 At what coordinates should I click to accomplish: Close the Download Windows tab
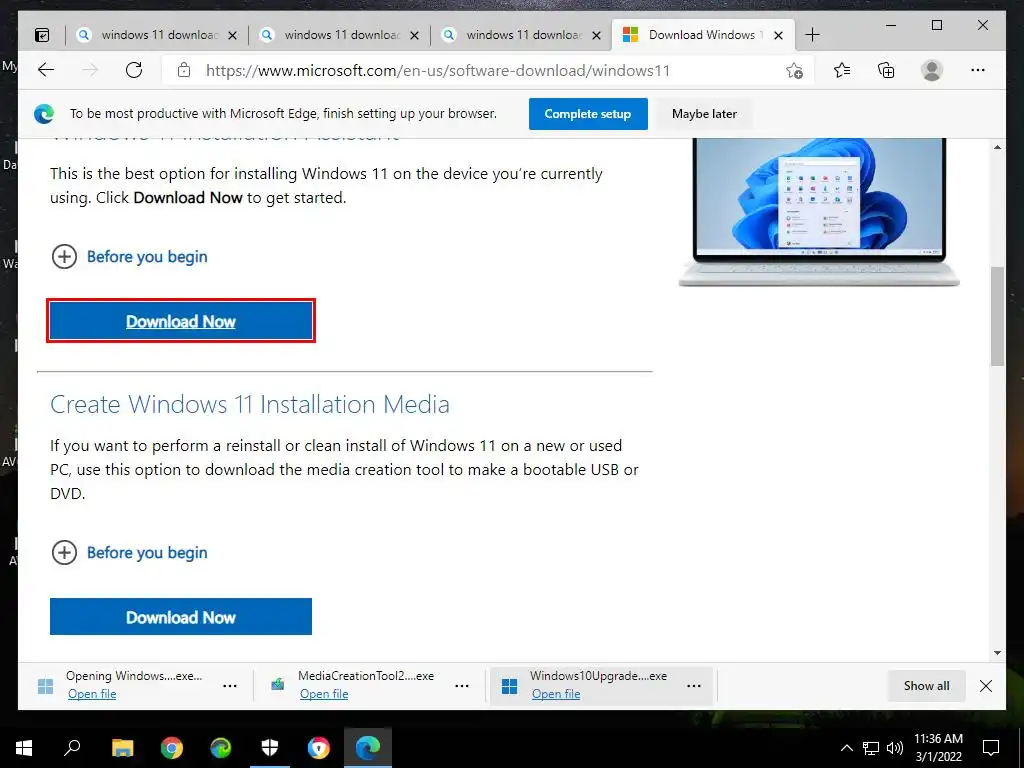point(778,35)
